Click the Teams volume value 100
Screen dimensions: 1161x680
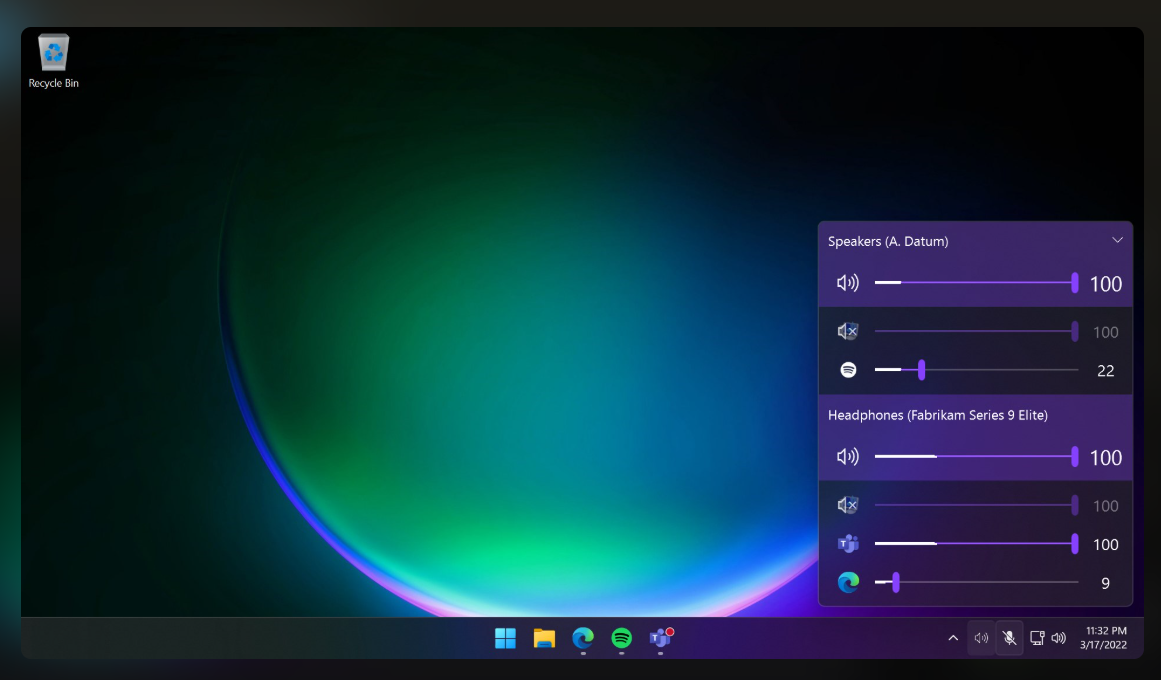[1105, 544]
